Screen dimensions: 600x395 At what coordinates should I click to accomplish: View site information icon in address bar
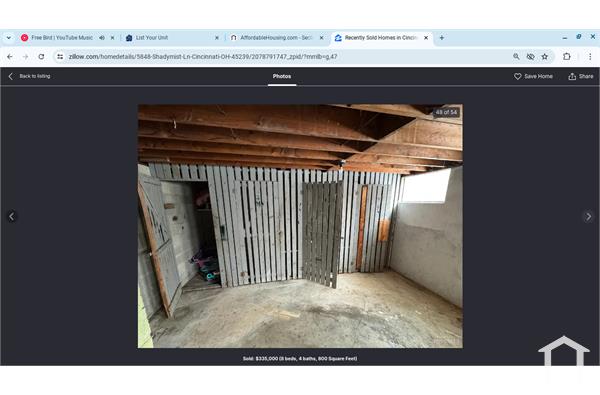[x=60, y=57]
